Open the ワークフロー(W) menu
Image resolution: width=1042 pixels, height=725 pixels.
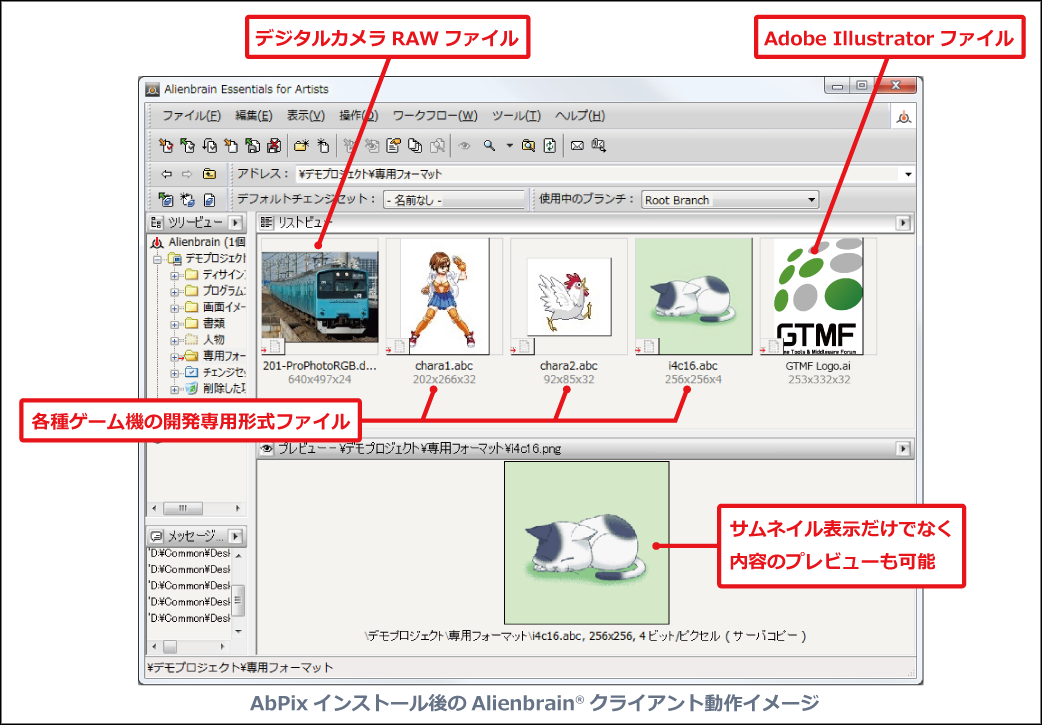click(435, 116)
